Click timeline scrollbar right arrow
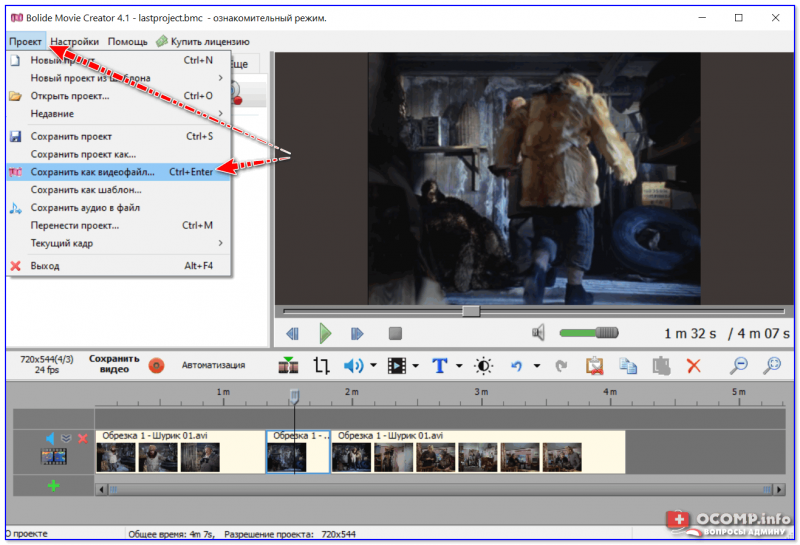 click(x=779, y=490)
